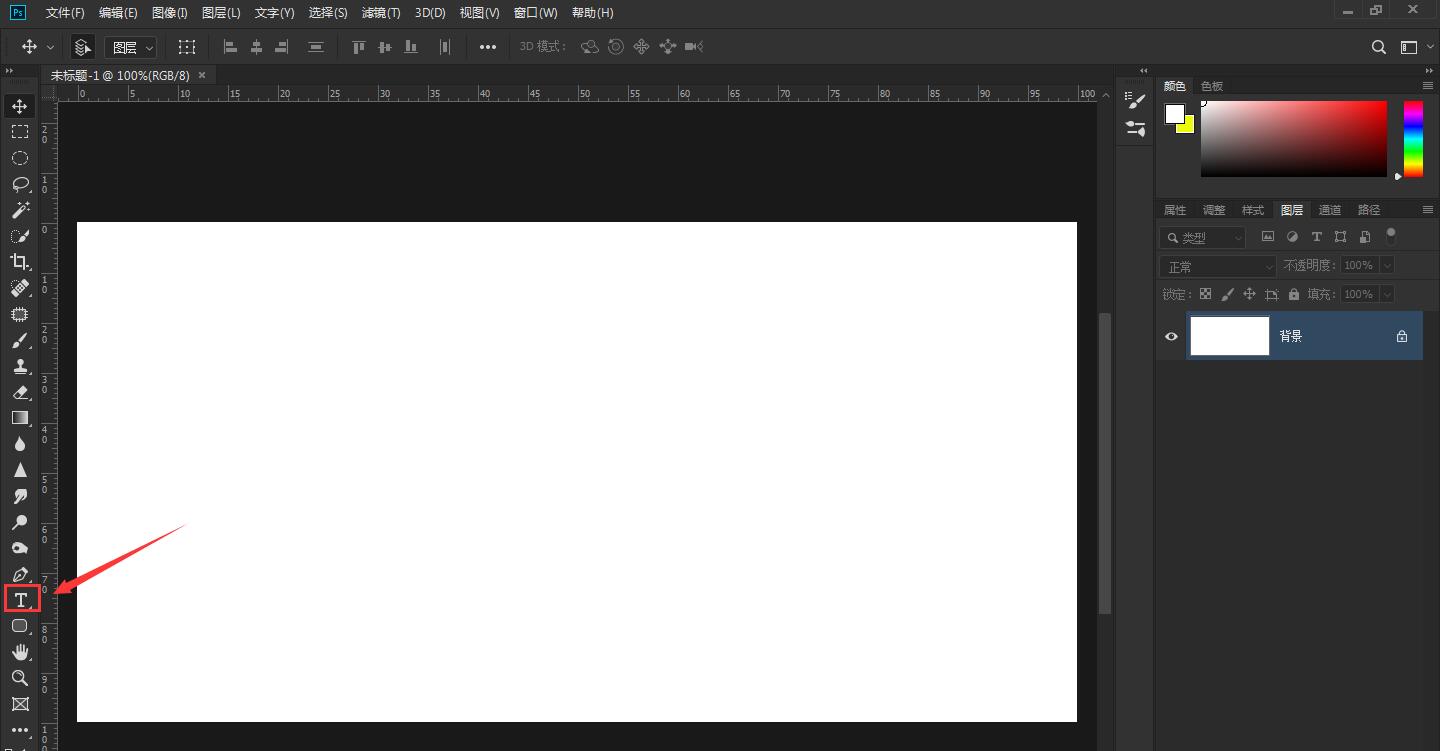Click the 背景 layer thumbnail
The image size is (1440, 751).
coord(1229,336)
